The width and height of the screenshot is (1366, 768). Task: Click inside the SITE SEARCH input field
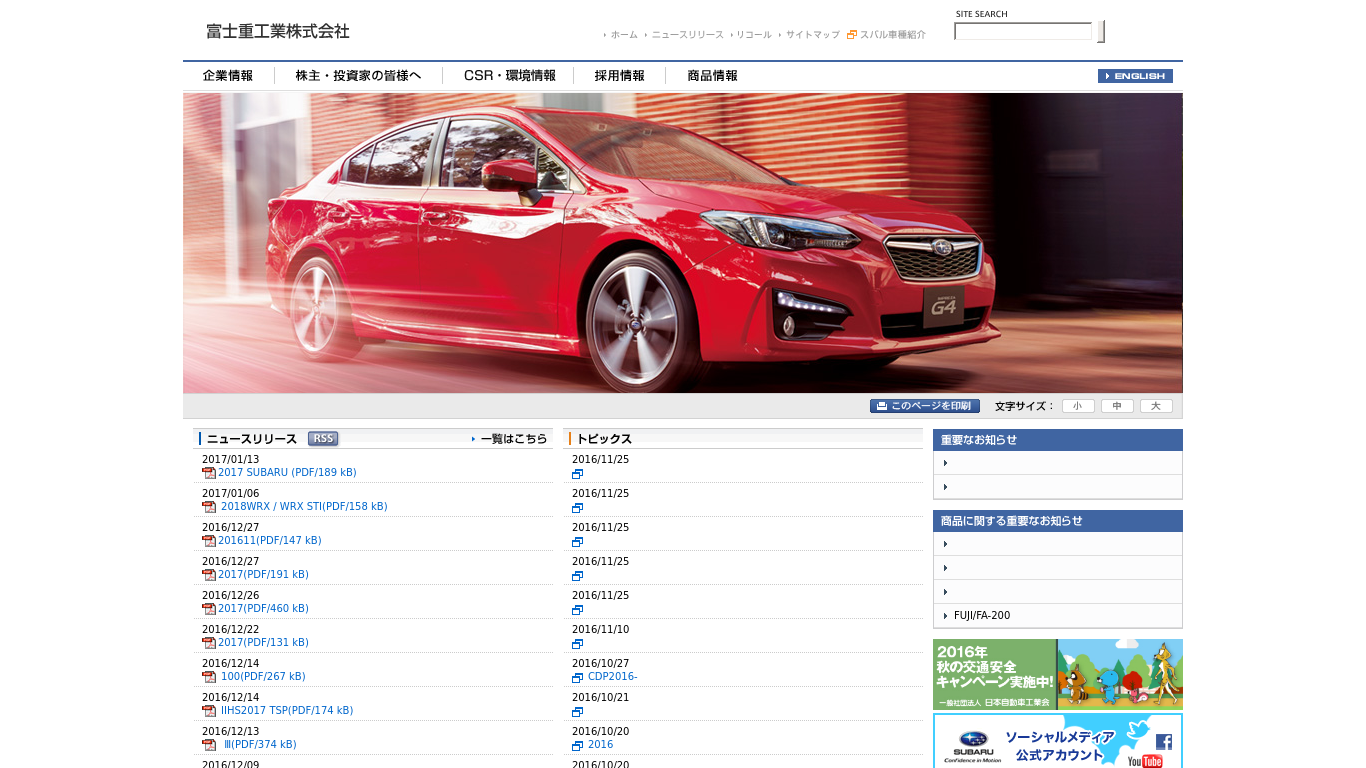[1022, 31]
